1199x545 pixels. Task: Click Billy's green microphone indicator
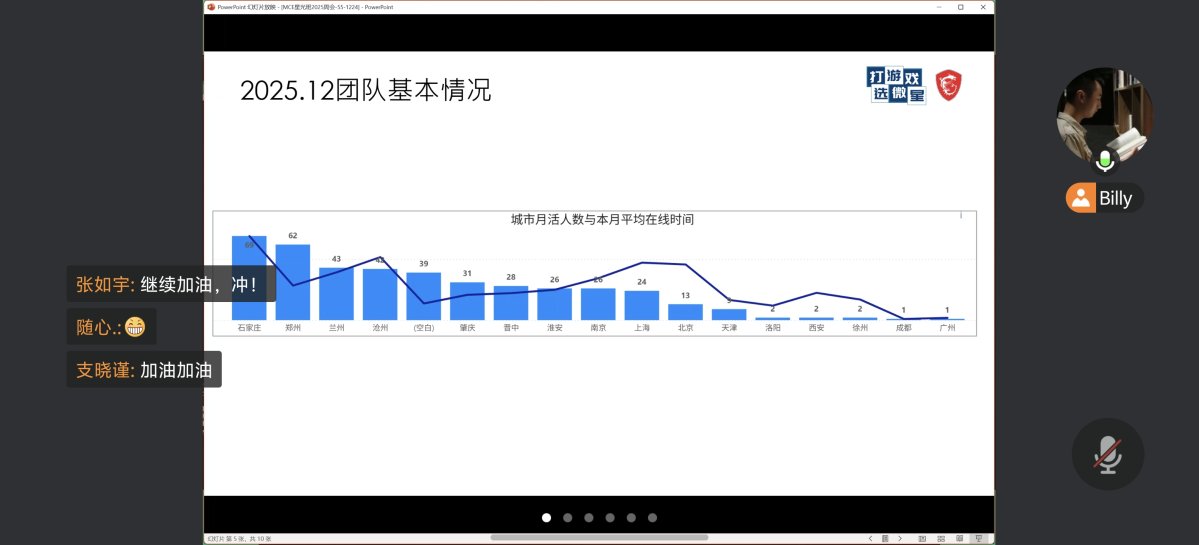click(x=1105, y=160)
